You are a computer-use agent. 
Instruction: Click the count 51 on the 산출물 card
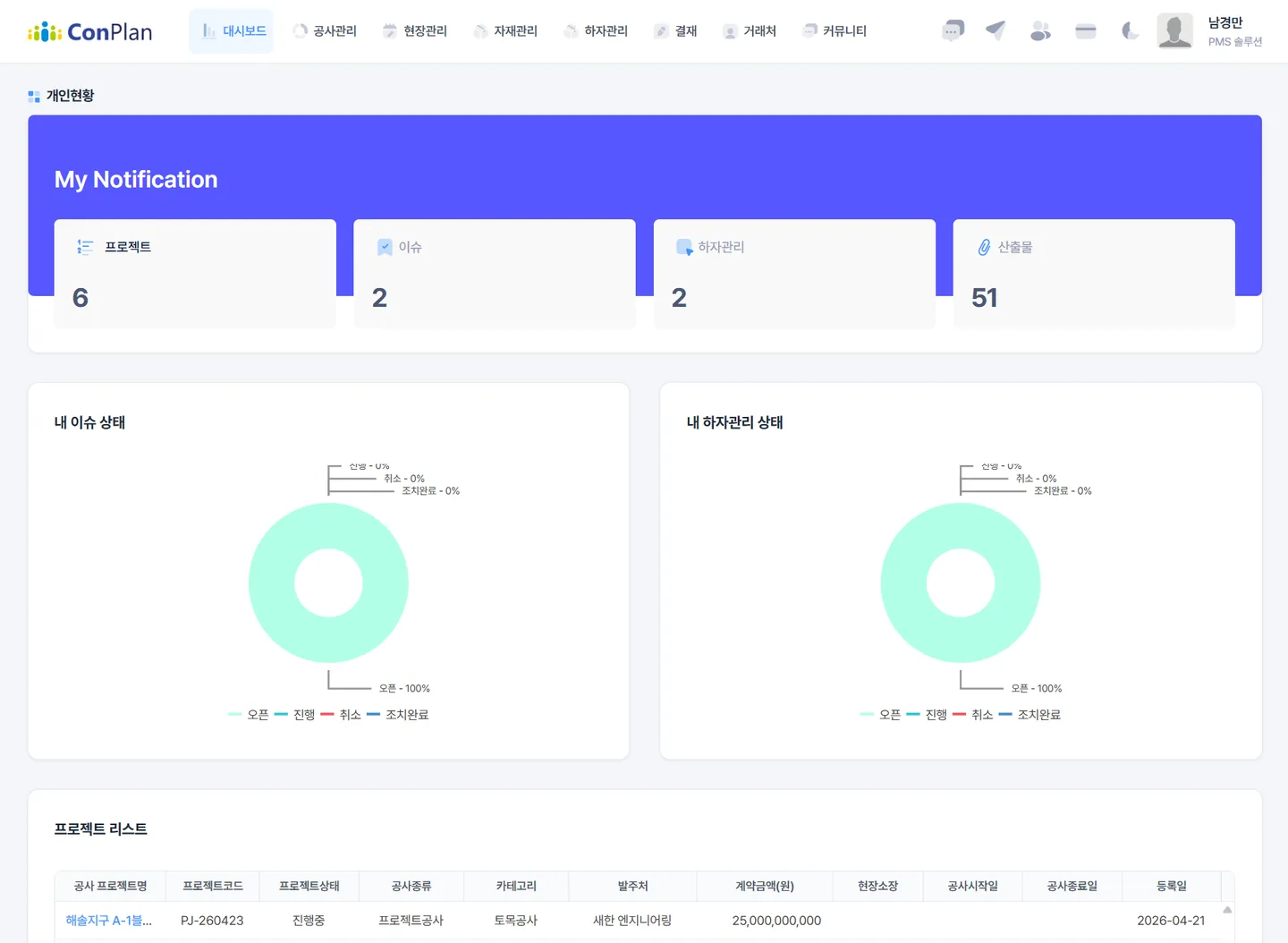click(985, 298)
